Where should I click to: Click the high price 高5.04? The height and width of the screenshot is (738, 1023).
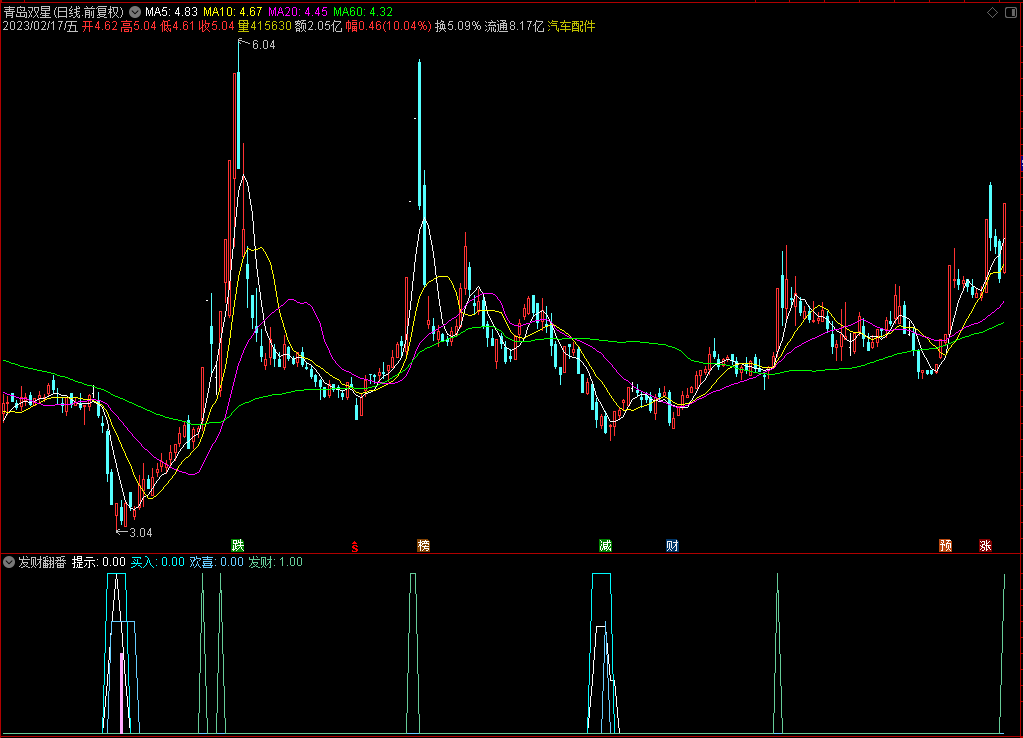pyautogui.click(x=138, y=26)
